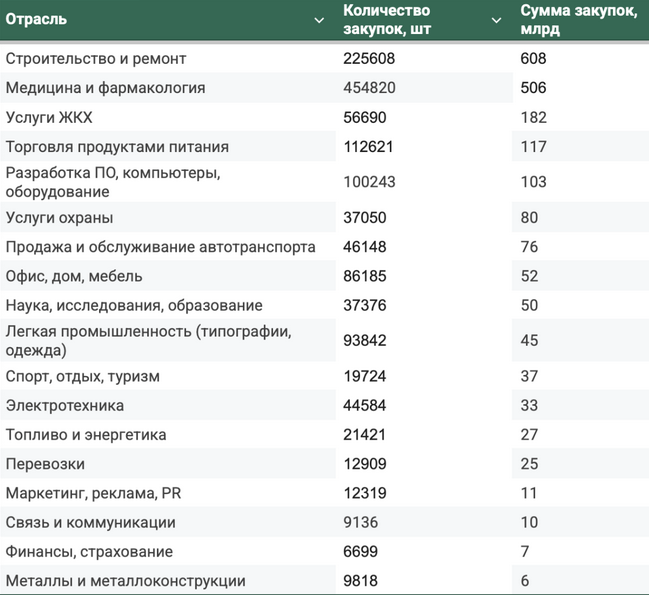Select the sum 27 for Топливо row
Viewport: 649px width, 595px height.
pos(529,435)
